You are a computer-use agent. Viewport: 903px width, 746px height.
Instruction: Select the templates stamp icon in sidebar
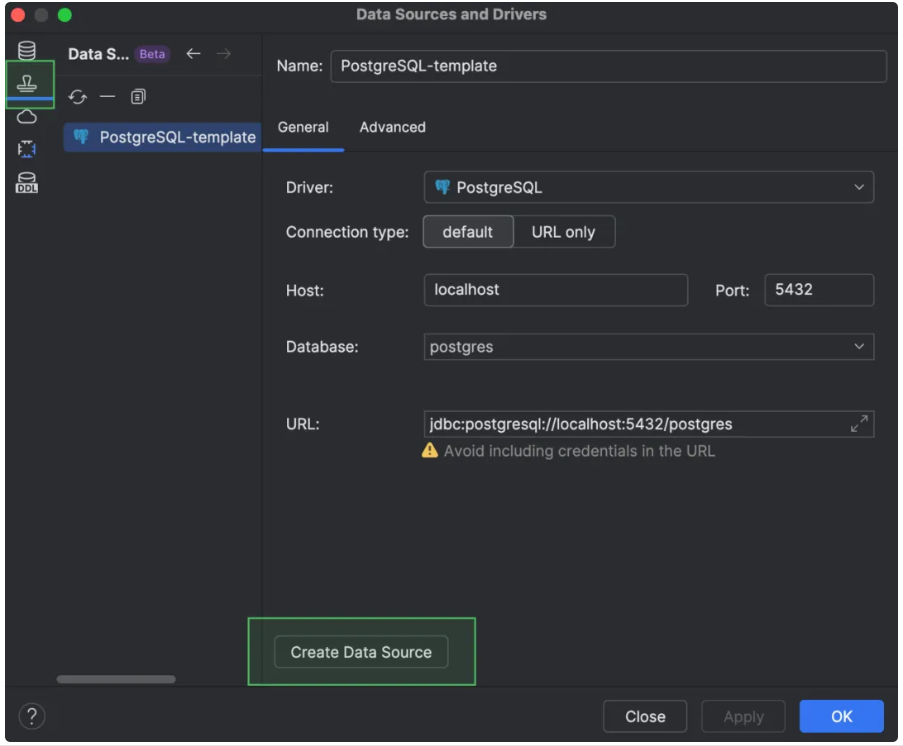pyautogui.click(x=28, y=84)
